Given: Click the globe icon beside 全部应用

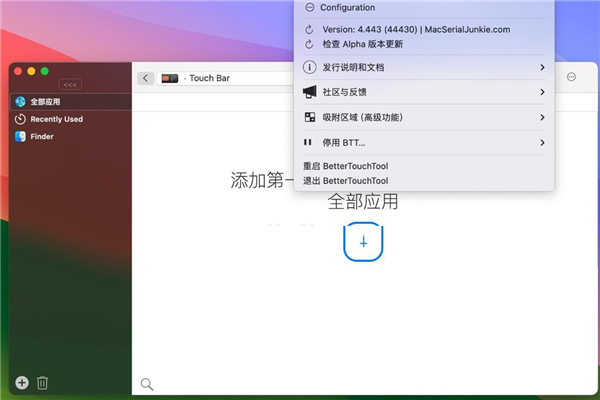Looking at the screenshot, I should 20,102.
